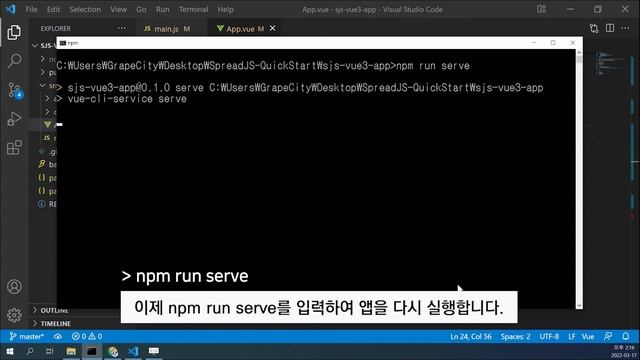Expand the TIMELINE section
Screen dimensions: 640x360
(52, 323)
